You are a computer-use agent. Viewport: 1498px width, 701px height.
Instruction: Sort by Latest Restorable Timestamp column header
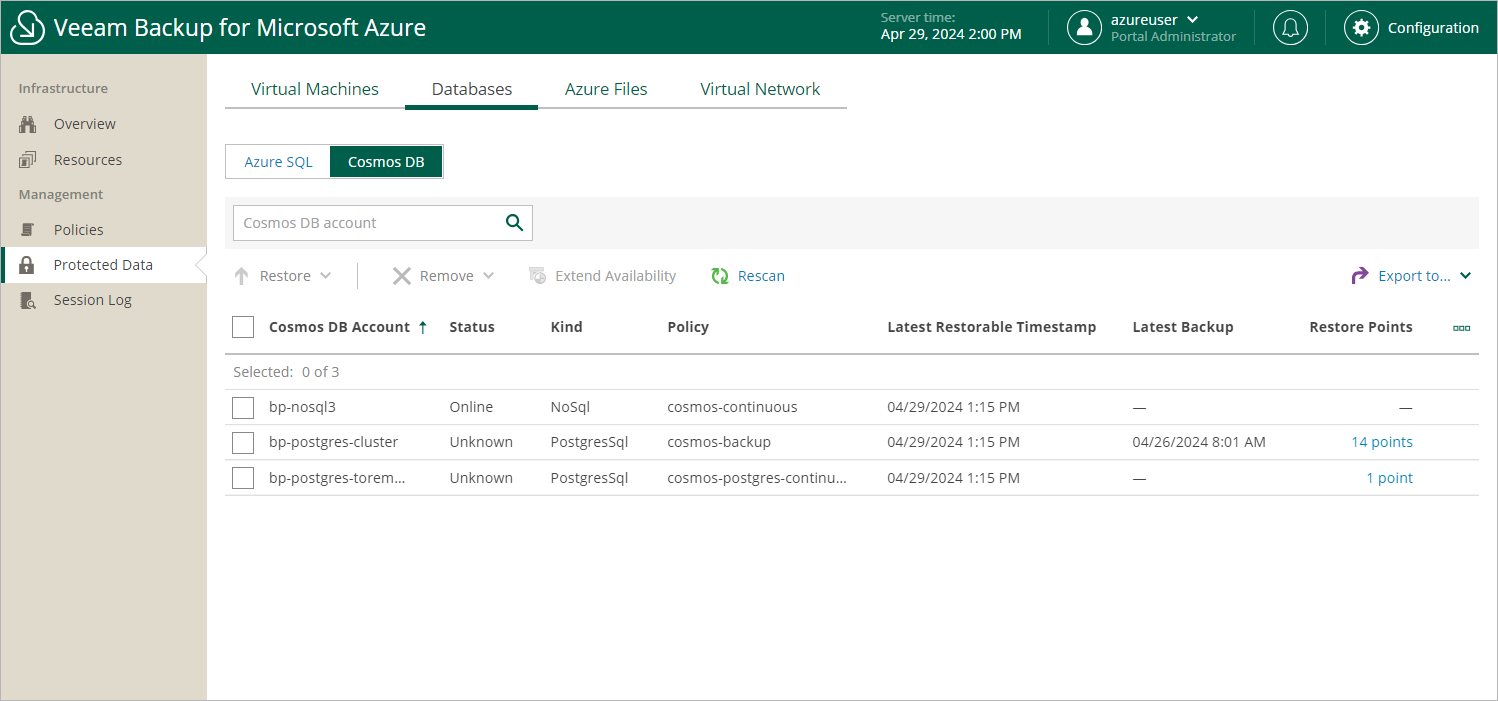[992, 327]
